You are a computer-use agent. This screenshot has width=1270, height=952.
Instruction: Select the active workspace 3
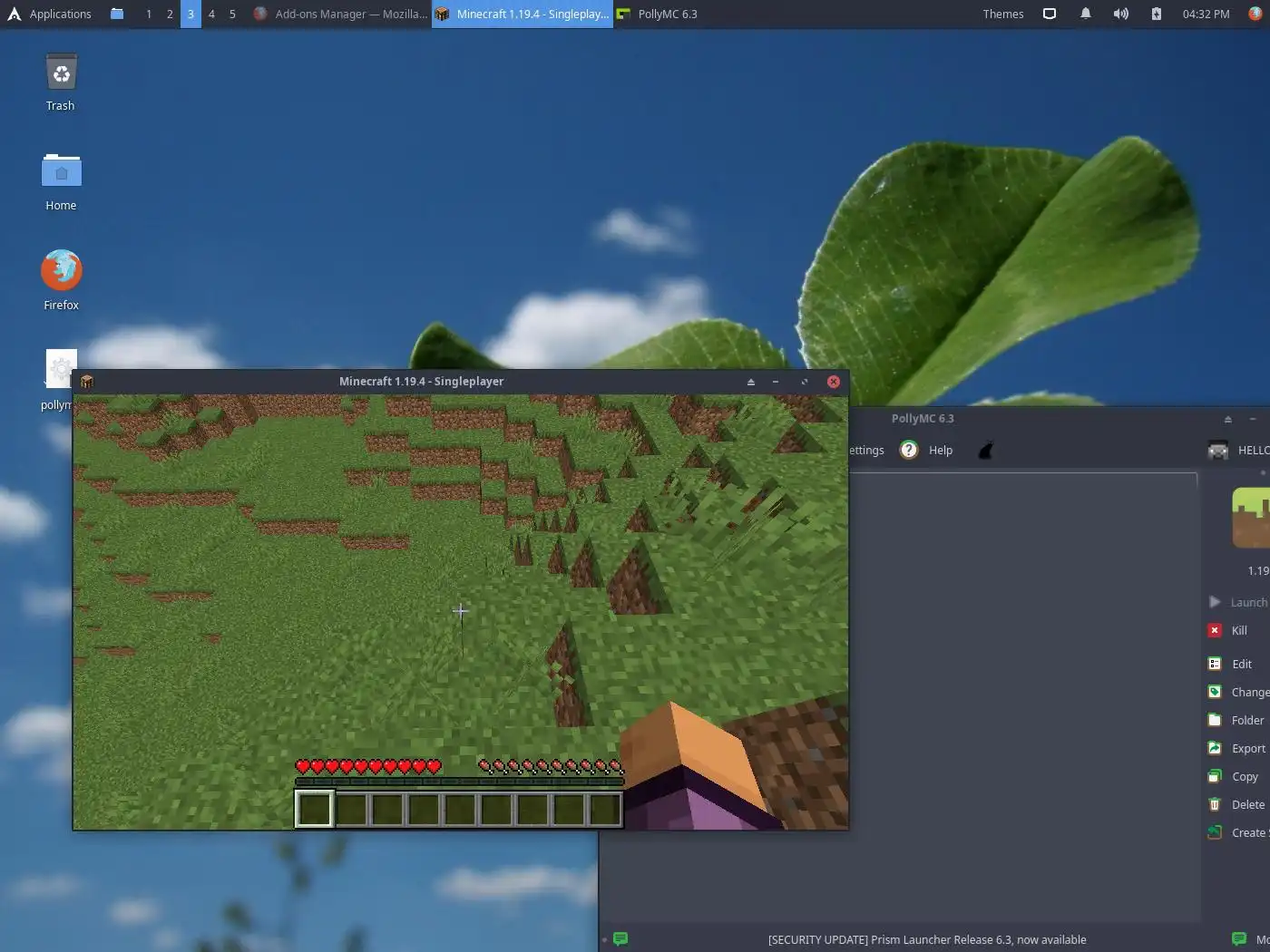coord(190,14)
